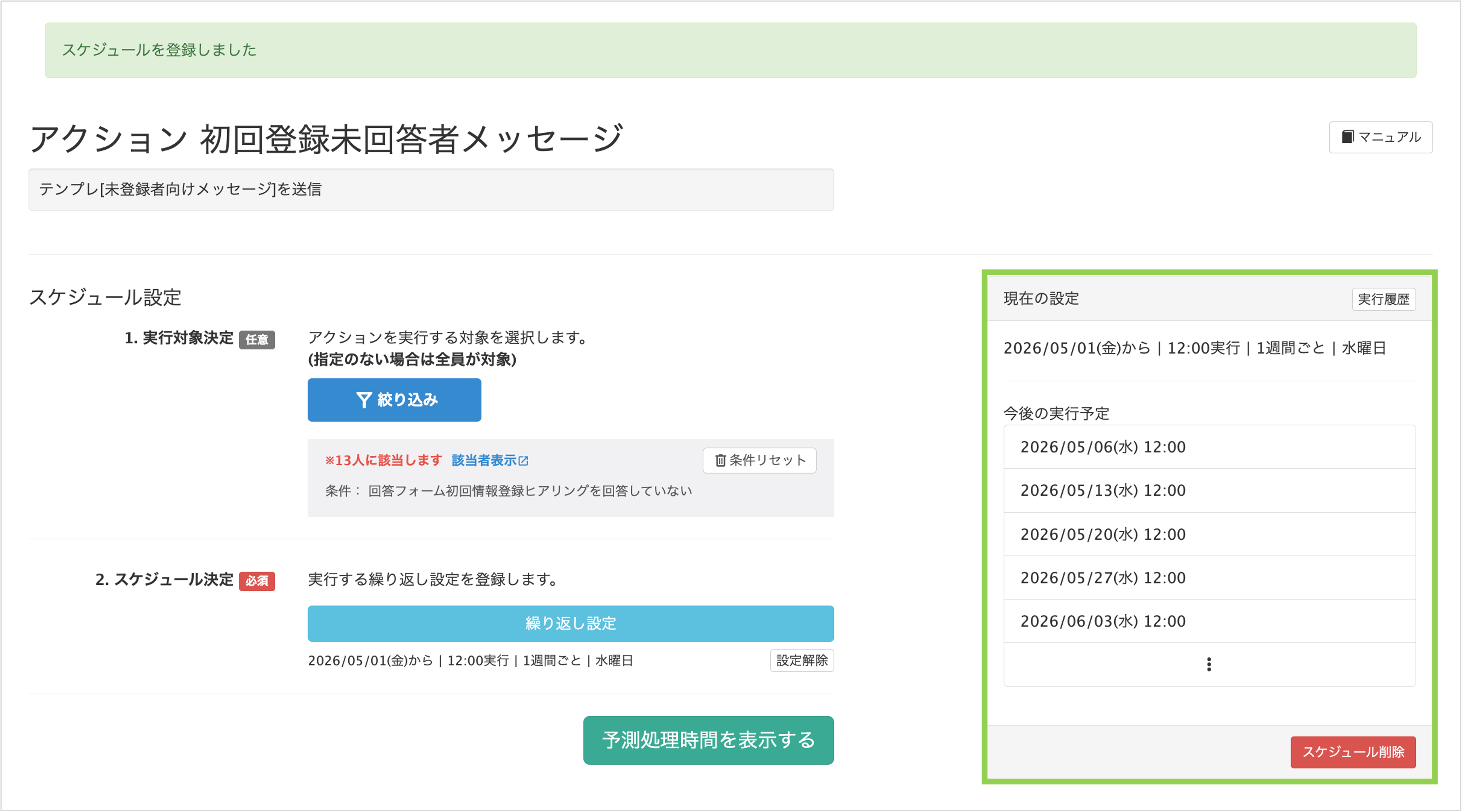The height and width of the screenshot is (812, 1463).
Task: Click the ※13人に該当します text
Action: [x=383, y=460]
